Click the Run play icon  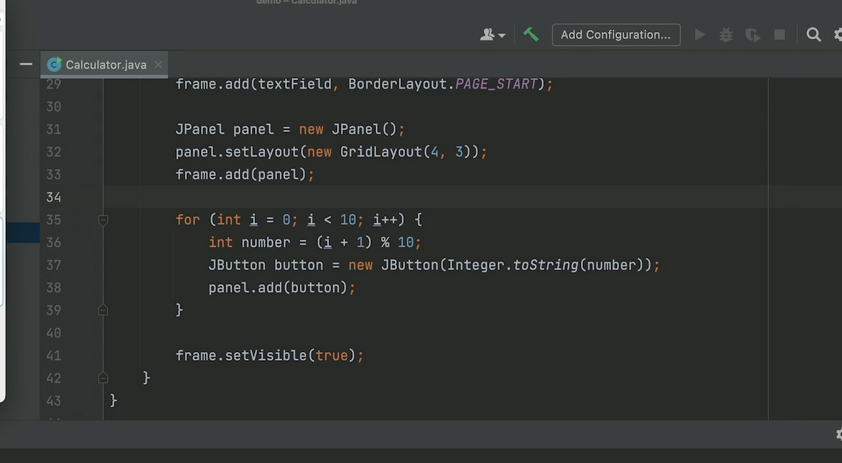click(x=700, y=35)
